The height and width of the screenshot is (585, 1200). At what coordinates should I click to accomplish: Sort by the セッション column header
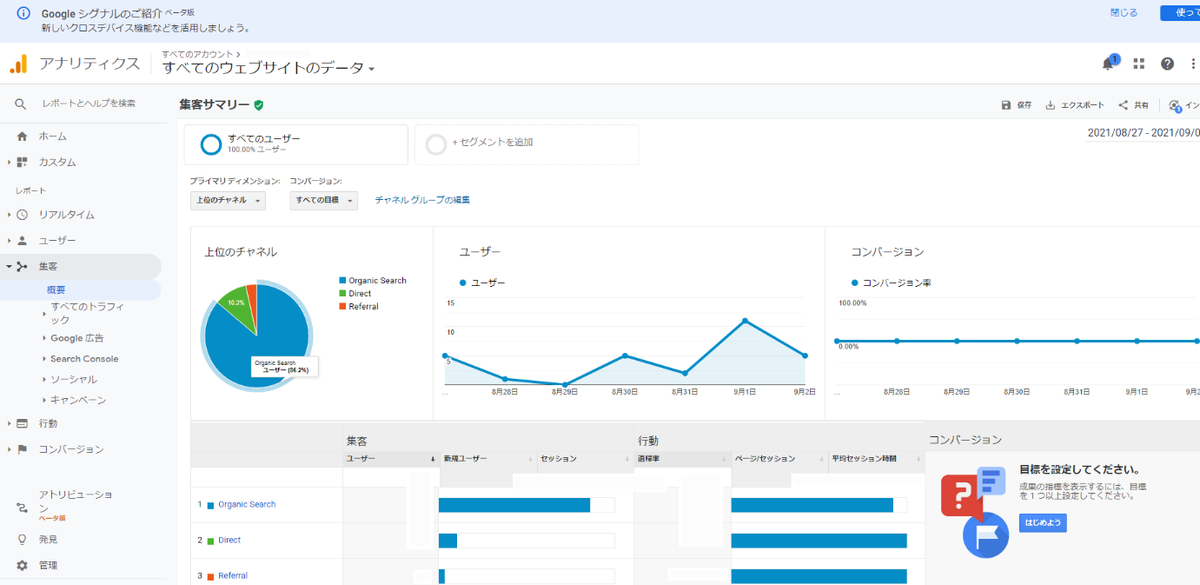[584, 459]
